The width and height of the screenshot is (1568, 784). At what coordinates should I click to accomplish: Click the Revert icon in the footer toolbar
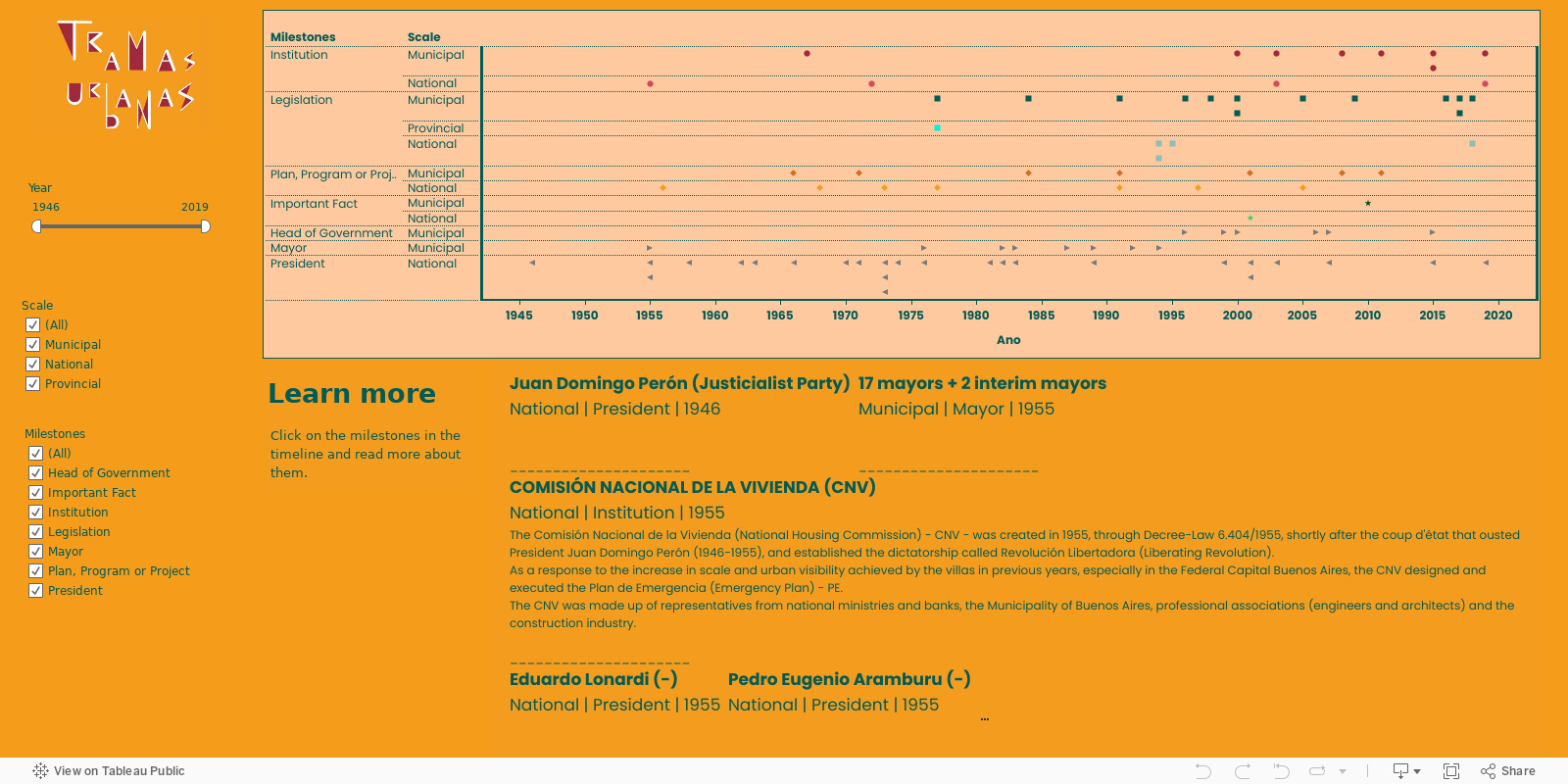[1281, 771]
